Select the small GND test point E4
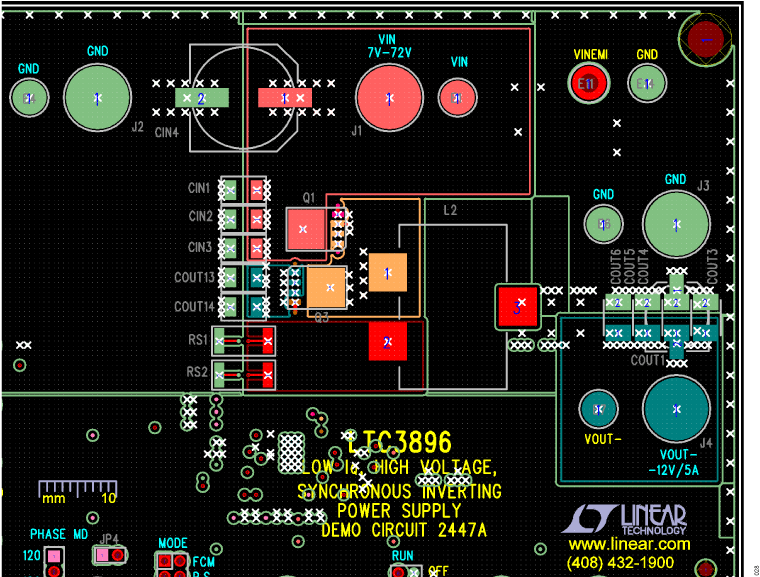 point(29,98)
